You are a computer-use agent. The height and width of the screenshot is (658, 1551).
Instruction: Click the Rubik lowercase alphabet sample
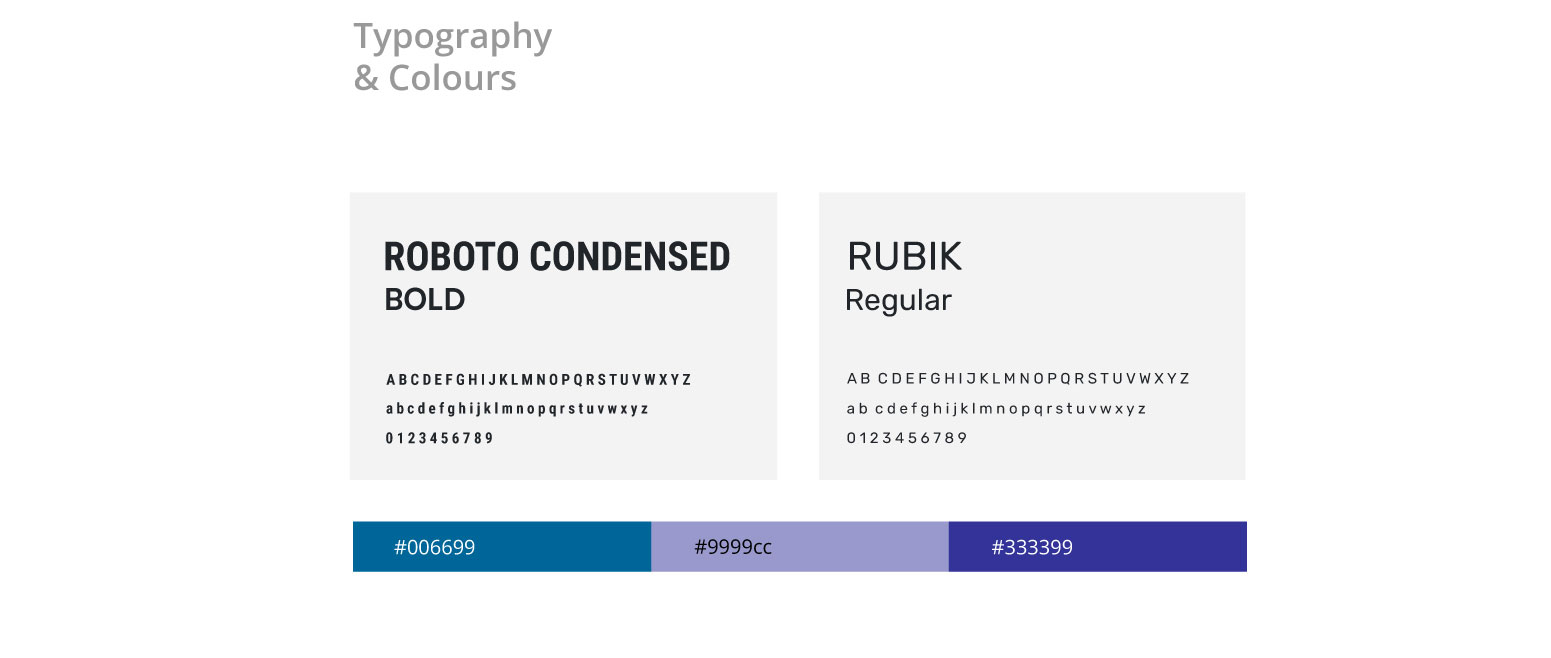click(x=996, y=409)
